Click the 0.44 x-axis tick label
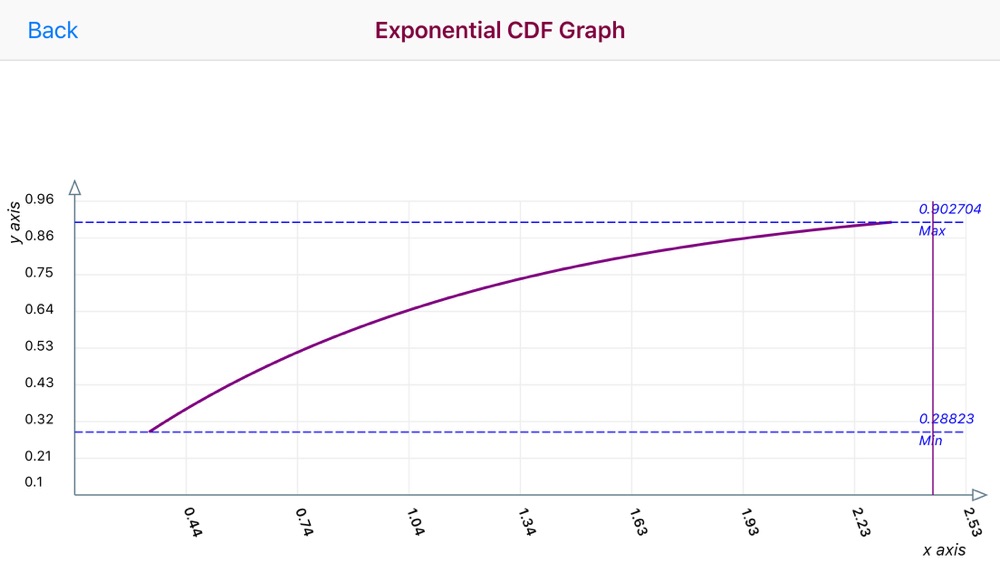The width and height of the screenshot is (1000, 563). pos(193,522)
